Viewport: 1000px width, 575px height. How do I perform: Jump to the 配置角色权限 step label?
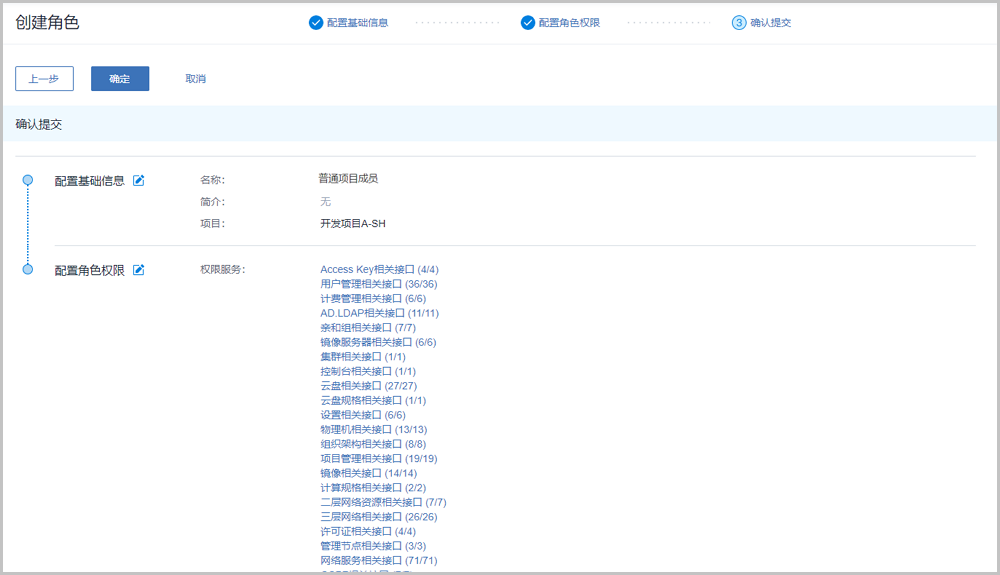pos(569,22)
